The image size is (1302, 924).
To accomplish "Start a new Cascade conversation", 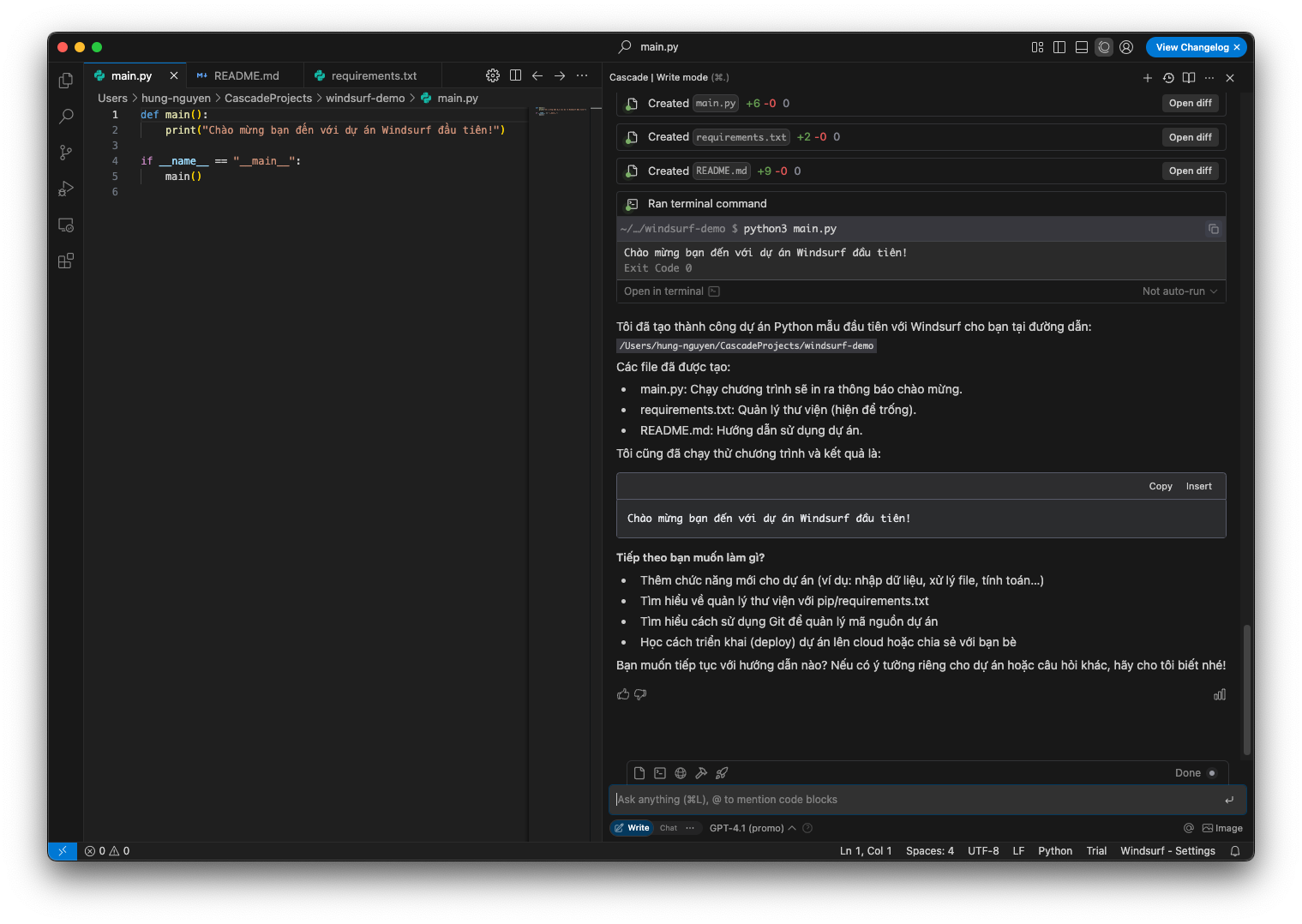I will tap(1148, 78).
